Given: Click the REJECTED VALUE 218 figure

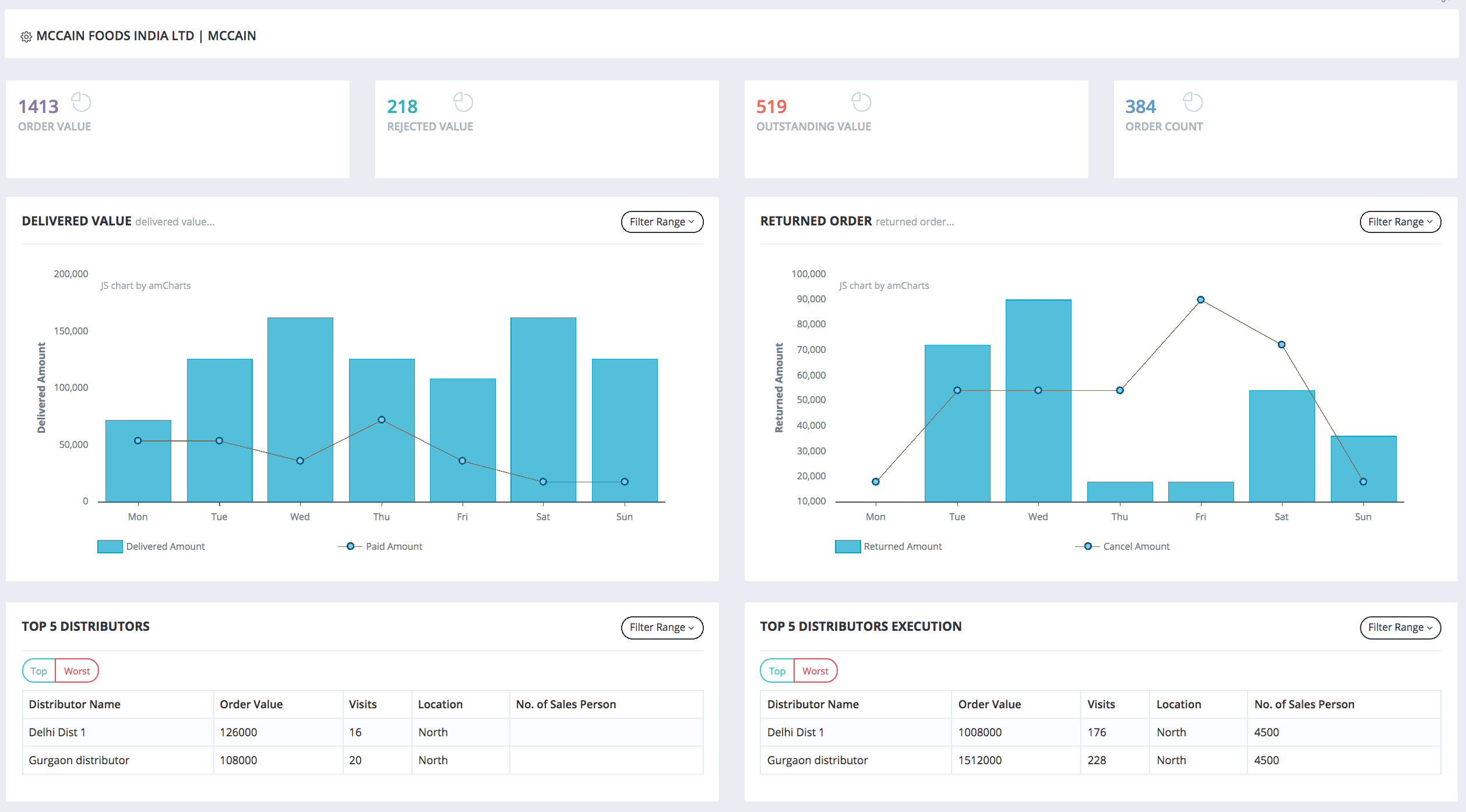Looking at the screenshot, I should [x=402, y=107].
